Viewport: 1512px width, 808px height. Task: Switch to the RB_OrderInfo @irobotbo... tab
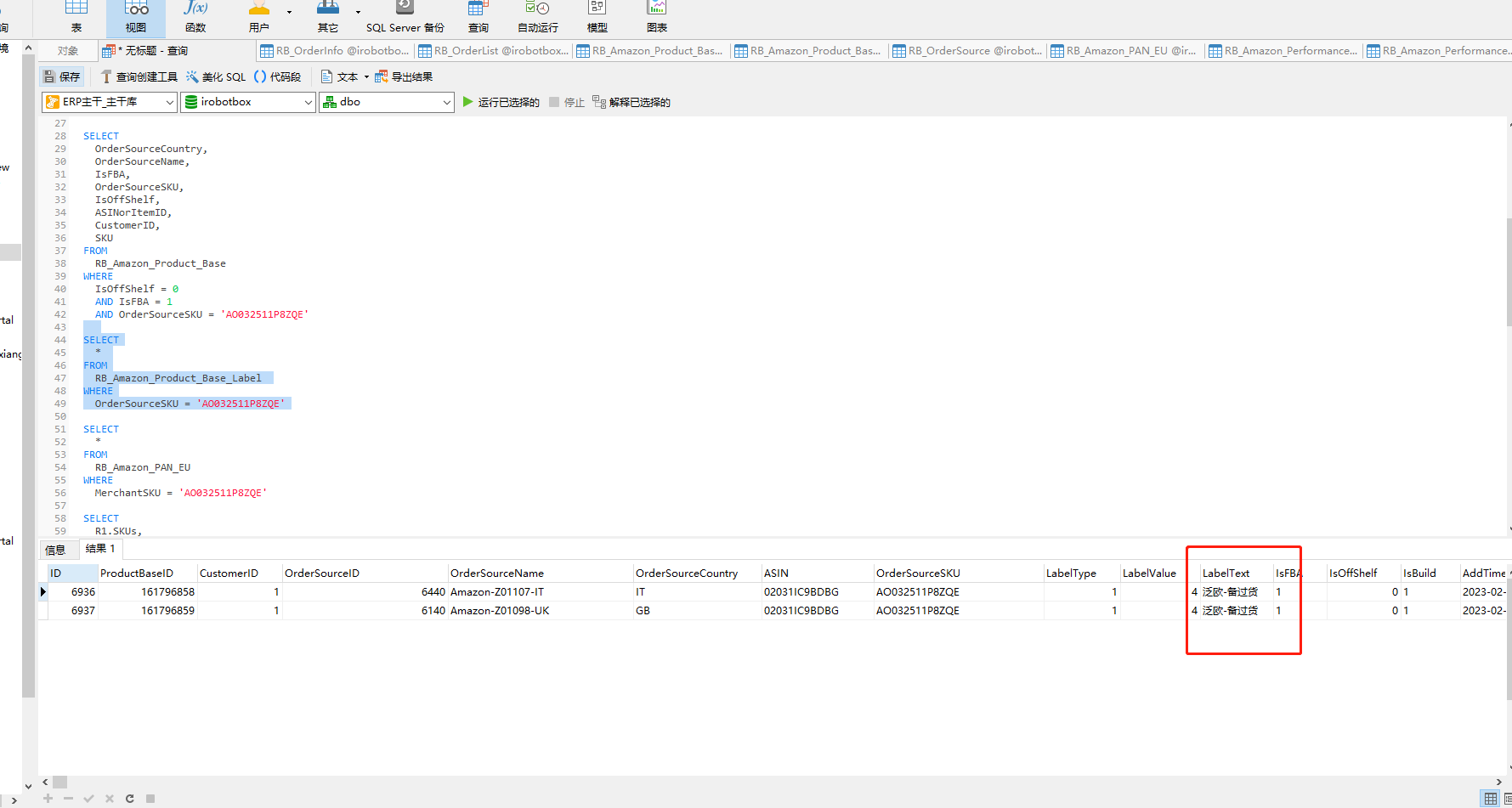click(x=335, y=51)
